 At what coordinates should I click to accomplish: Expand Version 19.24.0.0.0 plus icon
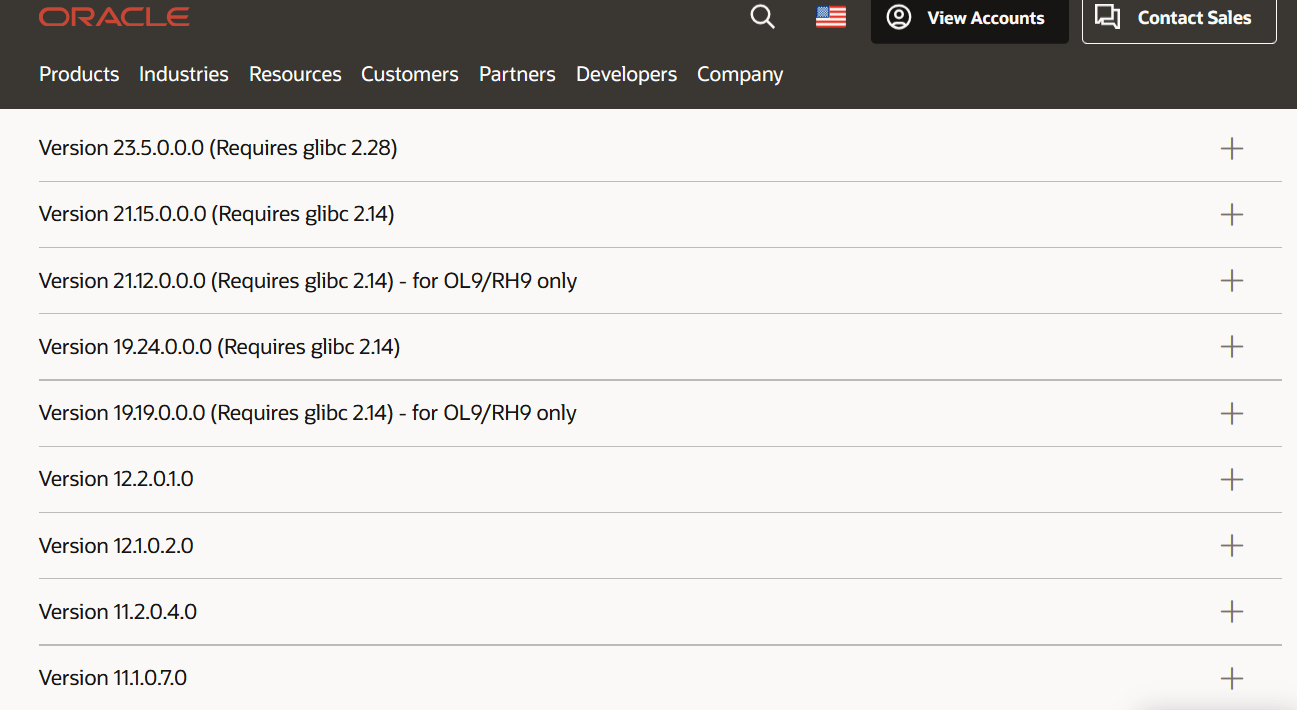coord(1232,347)
